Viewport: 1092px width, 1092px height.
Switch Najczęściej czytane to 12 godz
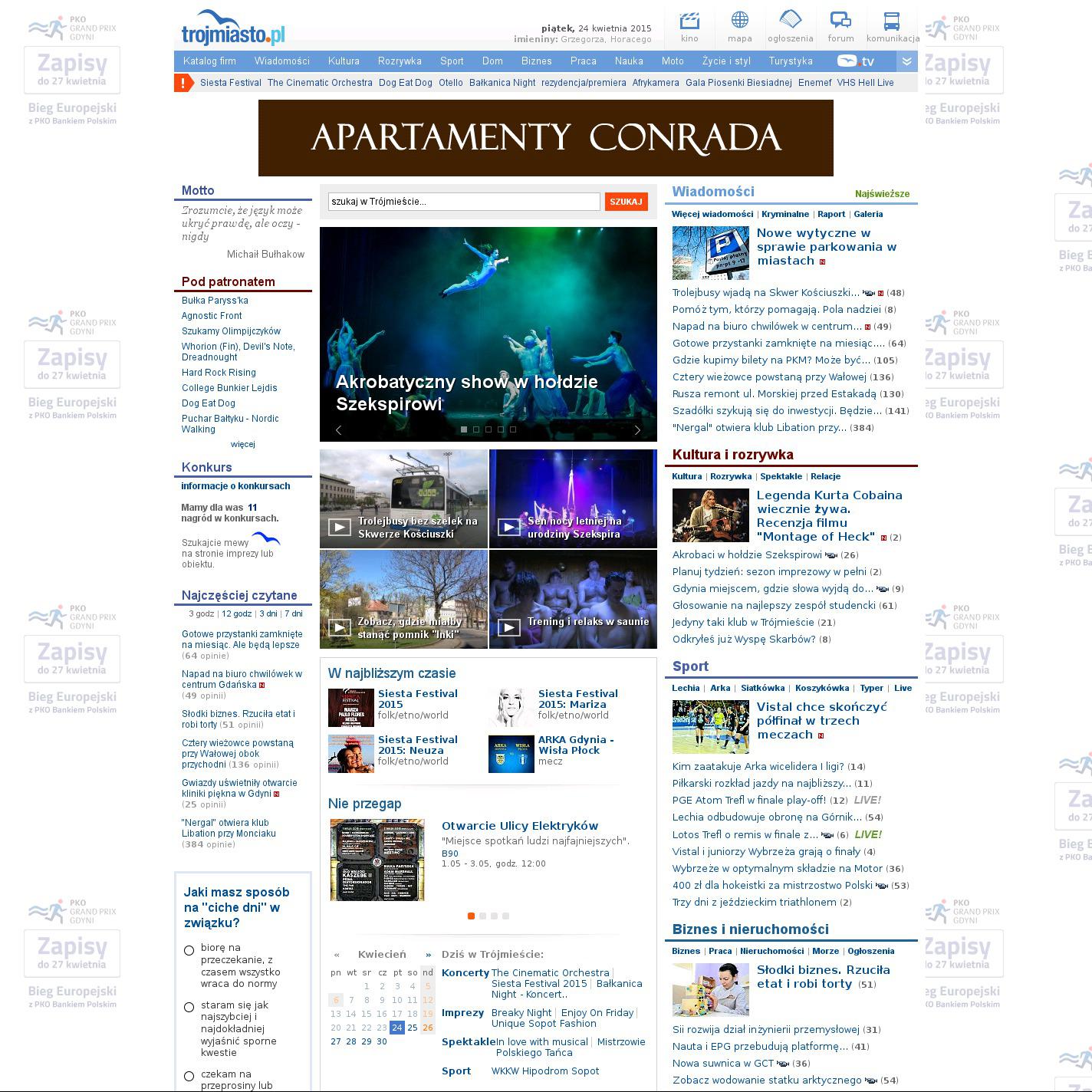tap(237, 613)
